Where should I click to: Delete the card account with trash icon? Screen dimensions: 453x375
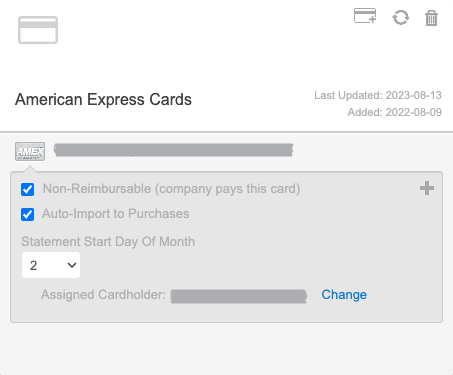click(x=431, y=18)
